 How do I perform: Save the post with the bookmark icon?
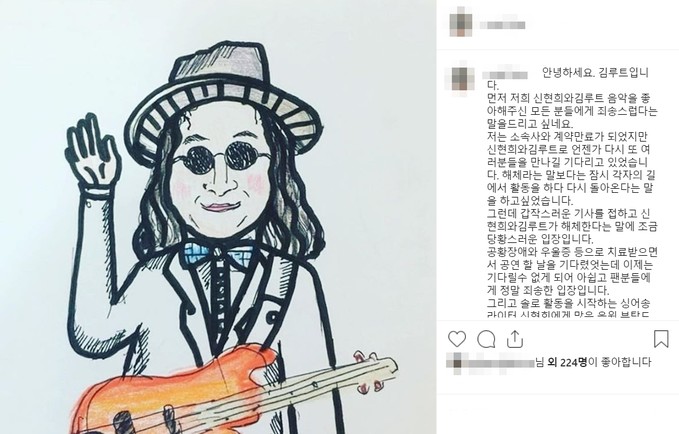tap(661, 339)
